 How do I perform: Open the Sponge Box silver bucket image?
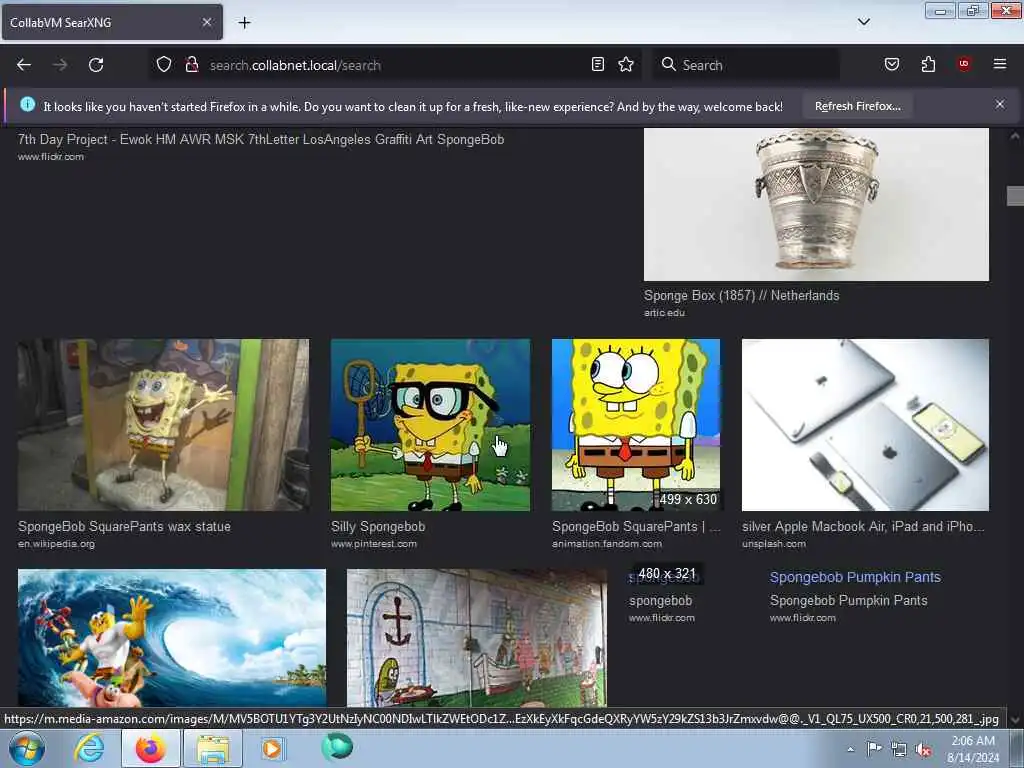pyautogui.click(x=816, y=204)
